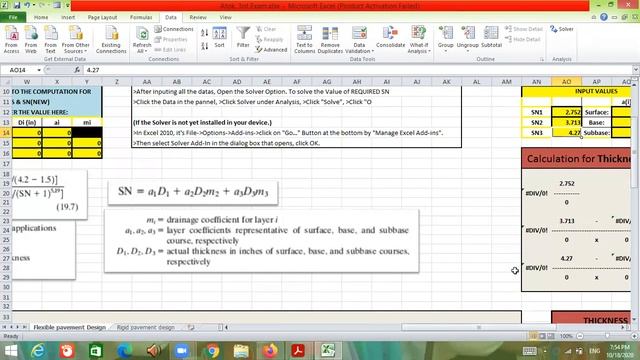Switch to Review ribbon tab
640x360 pixels.
point(198,17)
